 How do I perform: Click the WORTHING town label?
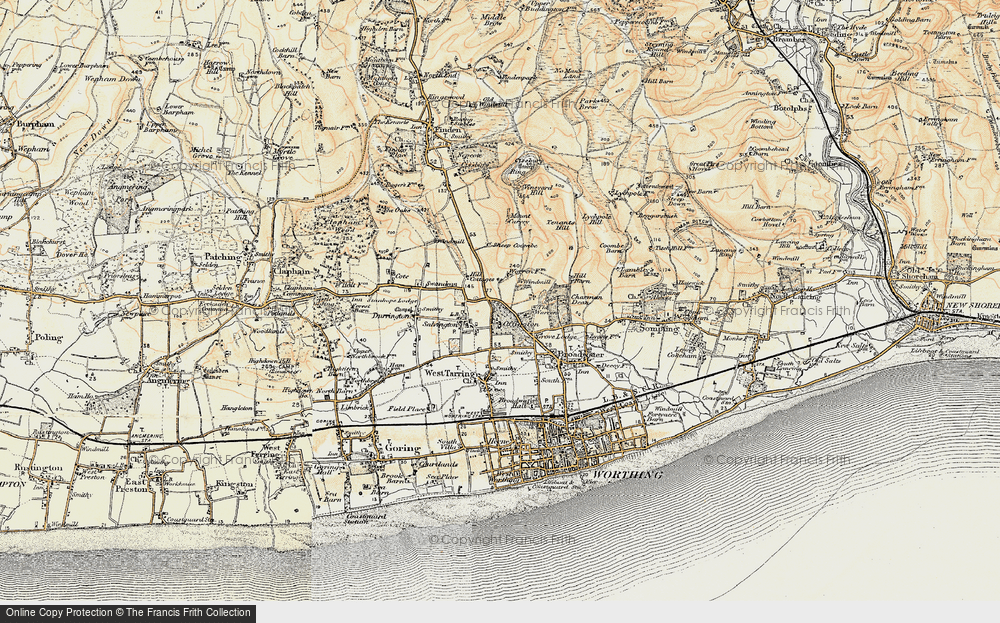(x=627, y=475)
